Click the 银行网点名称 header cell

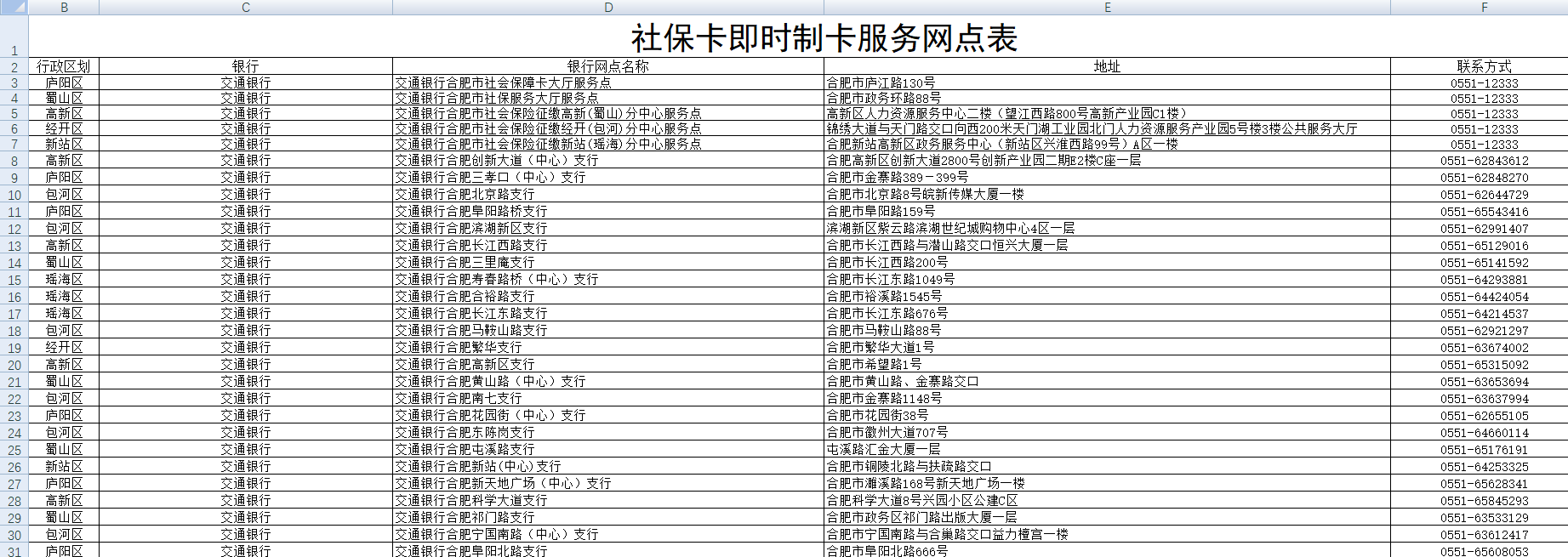tap(608, 66)
